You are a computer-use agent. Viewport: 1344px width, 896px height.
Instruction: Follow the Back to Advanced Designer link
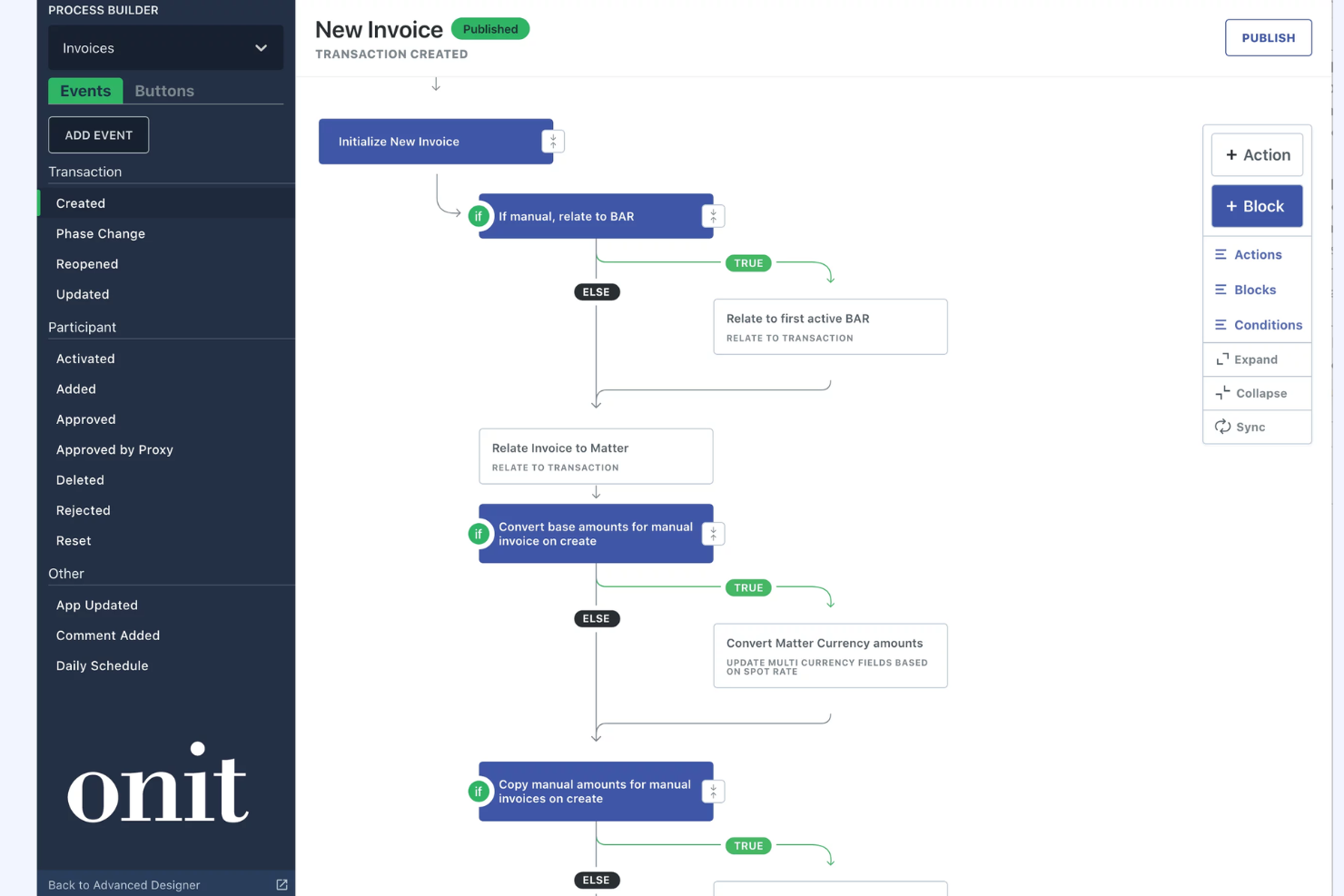124,884
